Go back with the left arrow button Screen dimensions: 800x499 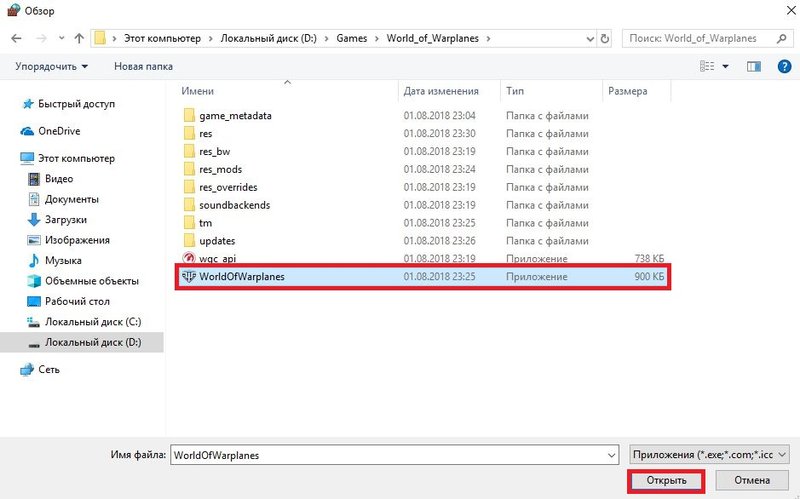point(16,38)
